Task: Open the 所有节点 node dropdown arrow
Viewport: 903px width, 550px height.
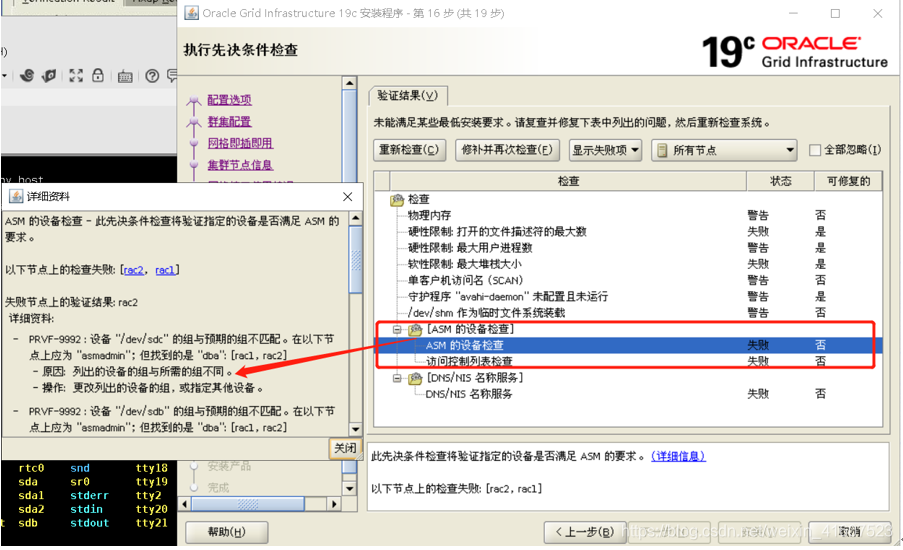Action: click(790, 150)
